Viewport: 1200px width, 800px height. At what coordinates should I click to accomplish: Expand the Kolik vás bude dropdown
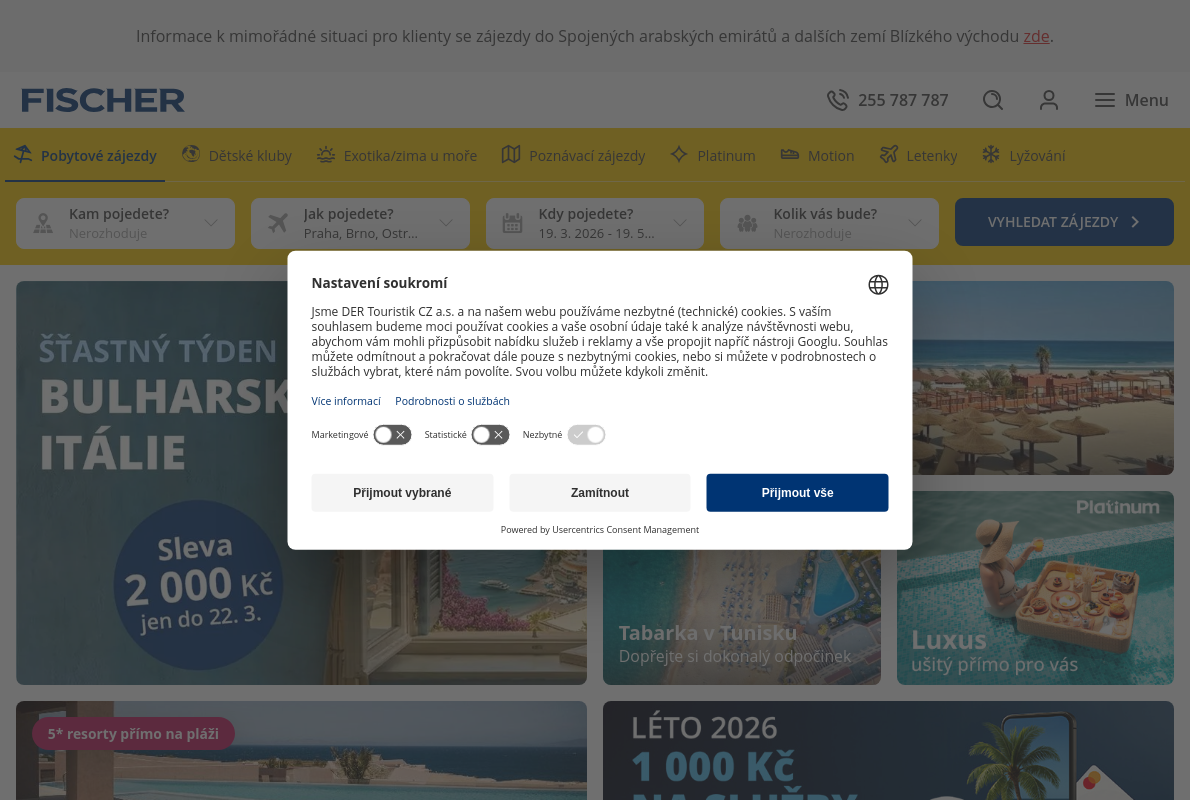829,223
